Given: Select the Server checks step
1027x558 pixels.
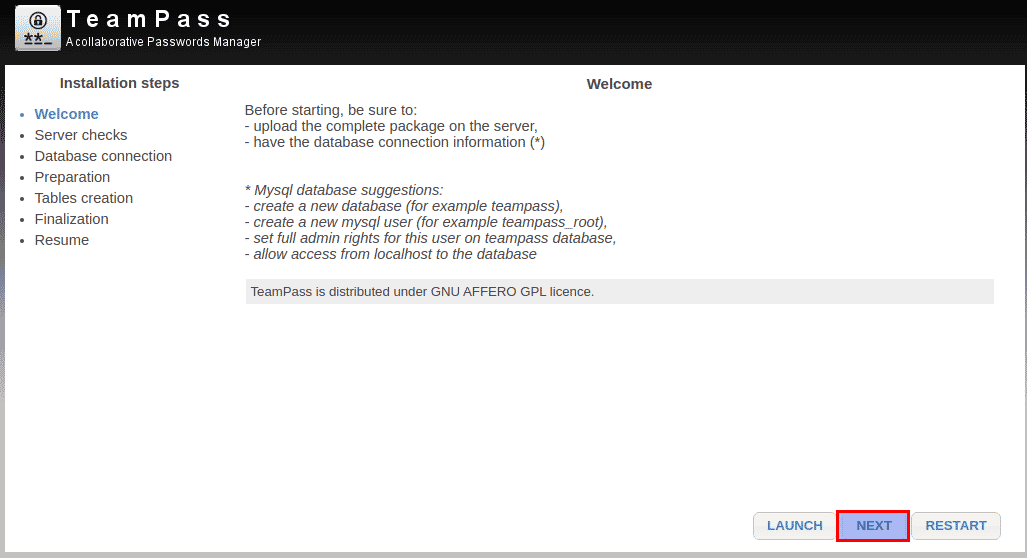Looking at the screenshot, I should click(81, 135).
